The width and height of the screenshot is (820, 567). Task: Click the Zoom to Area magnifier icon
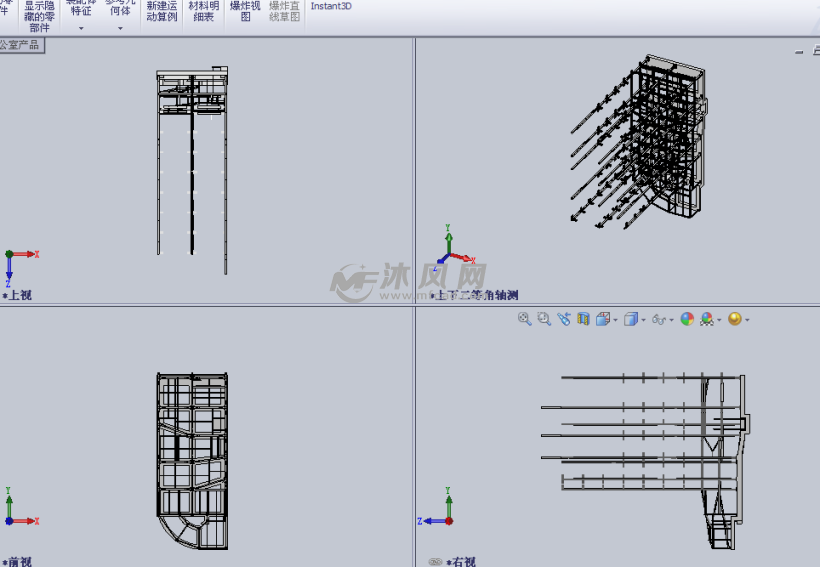click(x=544, y=319)
